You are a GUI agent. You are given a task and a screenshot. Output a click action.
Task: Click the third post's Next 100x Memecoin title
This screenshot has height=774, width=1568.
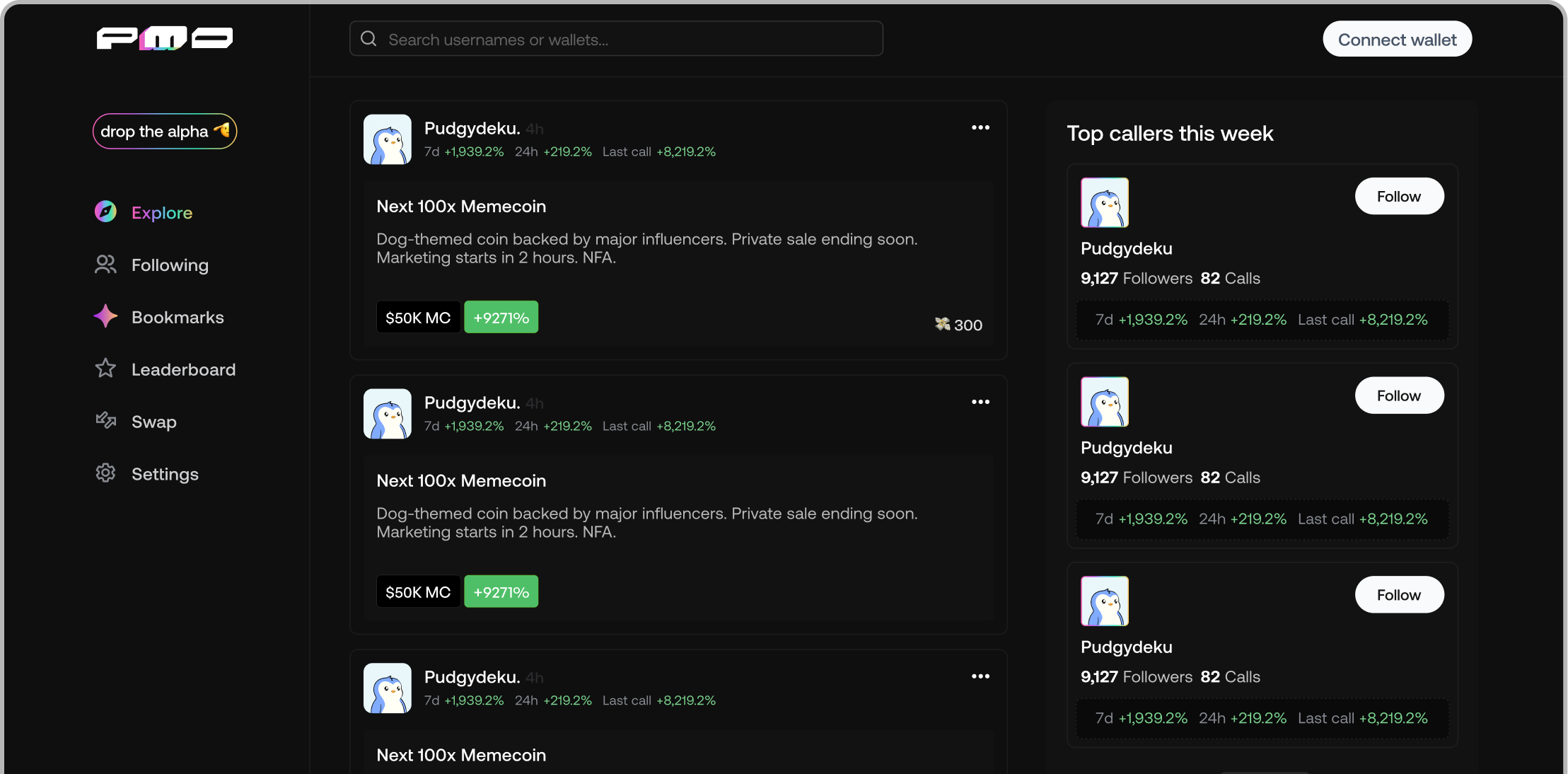click(x=461, y=755)
